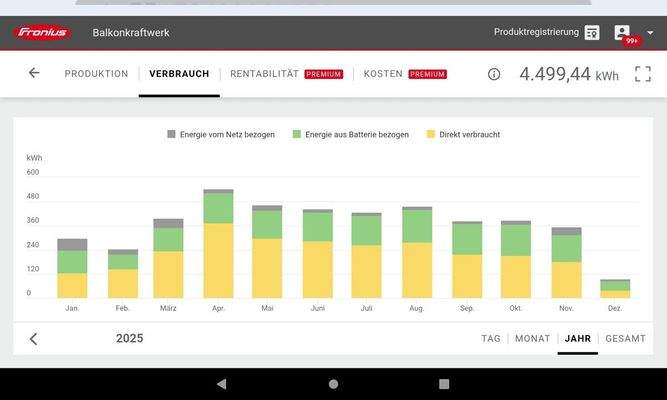Show info about total energy value
The height and width of the screenshot is (400, 667).
point(494,74)
